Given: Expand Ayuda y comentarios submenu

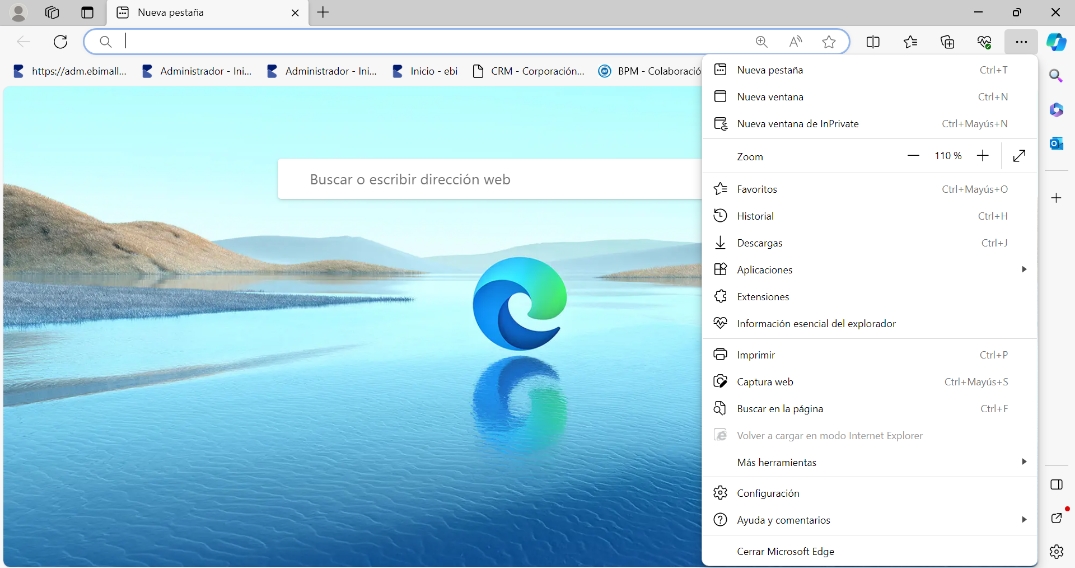Looking at the screenshot, I should tap(869, 520).
